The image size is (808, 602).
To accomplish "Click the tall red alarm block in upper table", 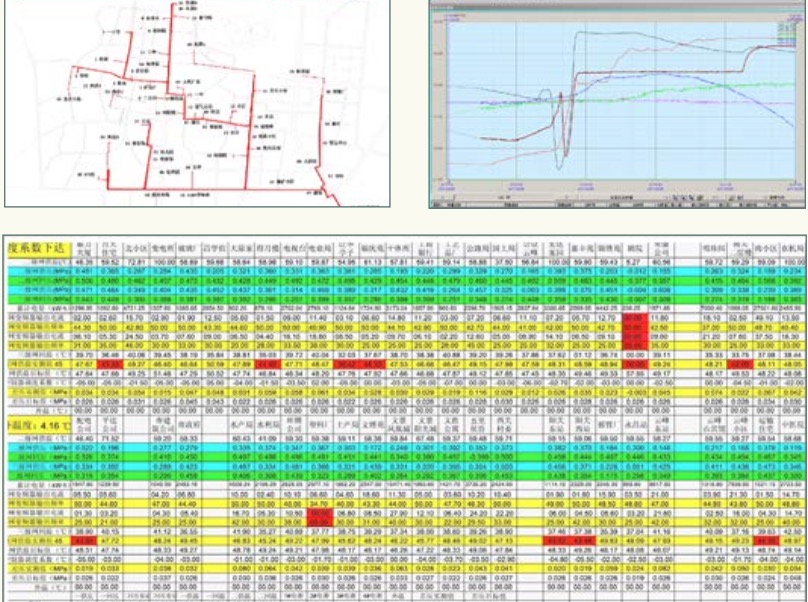I will click(632, 325).
